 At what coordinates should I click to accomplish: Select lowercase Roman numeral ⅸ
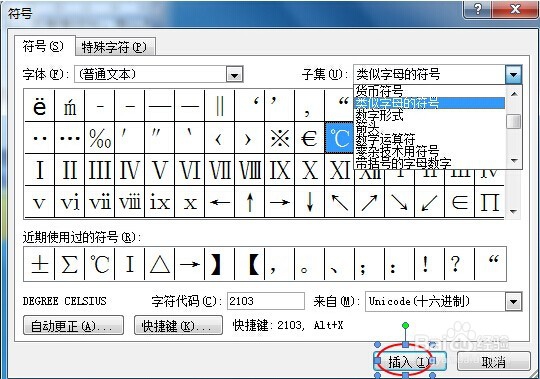tap(159, 202)
